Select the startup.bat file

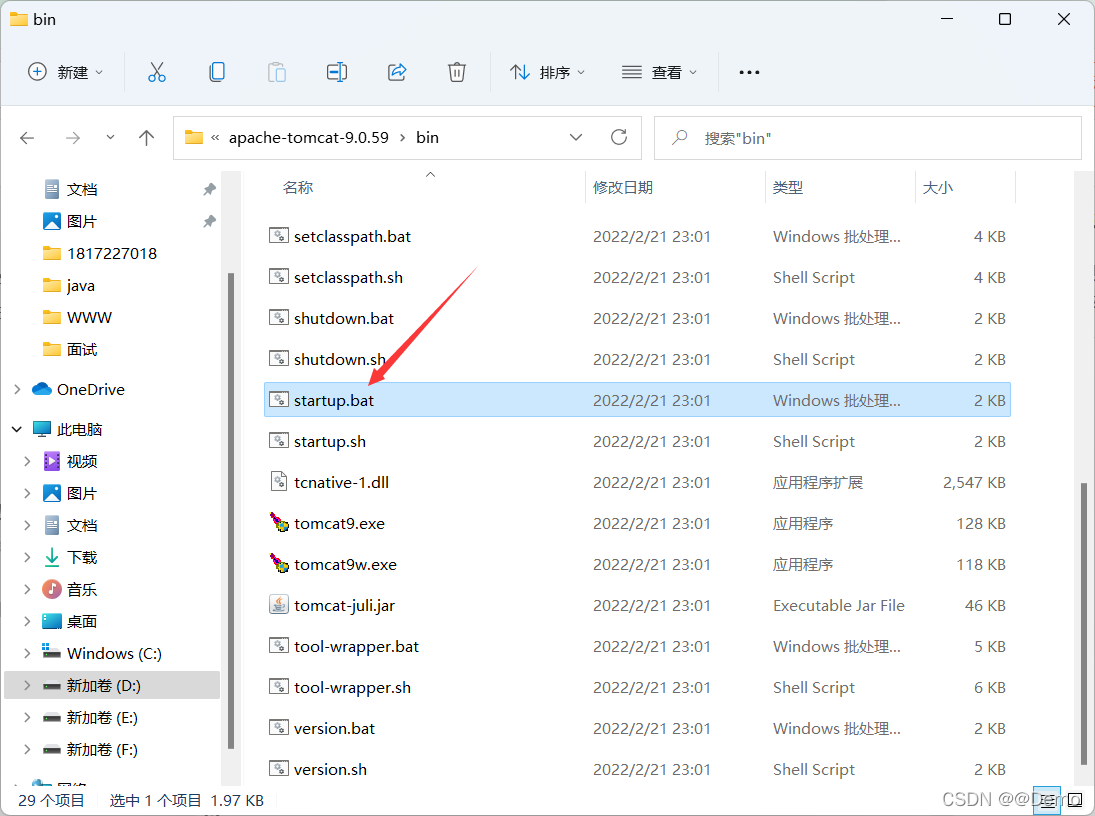[637, 400]
